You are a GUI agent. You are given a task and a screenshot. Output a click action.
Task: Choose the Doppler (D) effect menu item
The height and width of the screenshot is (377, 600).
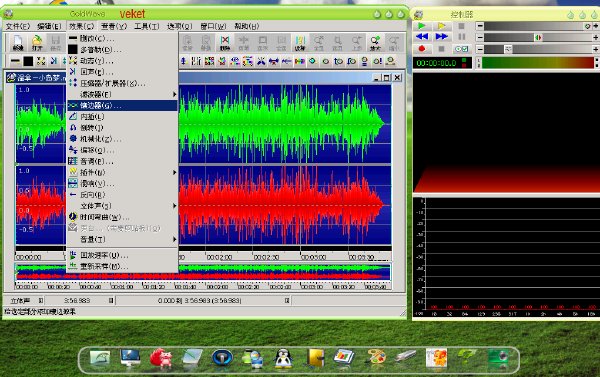122,49
